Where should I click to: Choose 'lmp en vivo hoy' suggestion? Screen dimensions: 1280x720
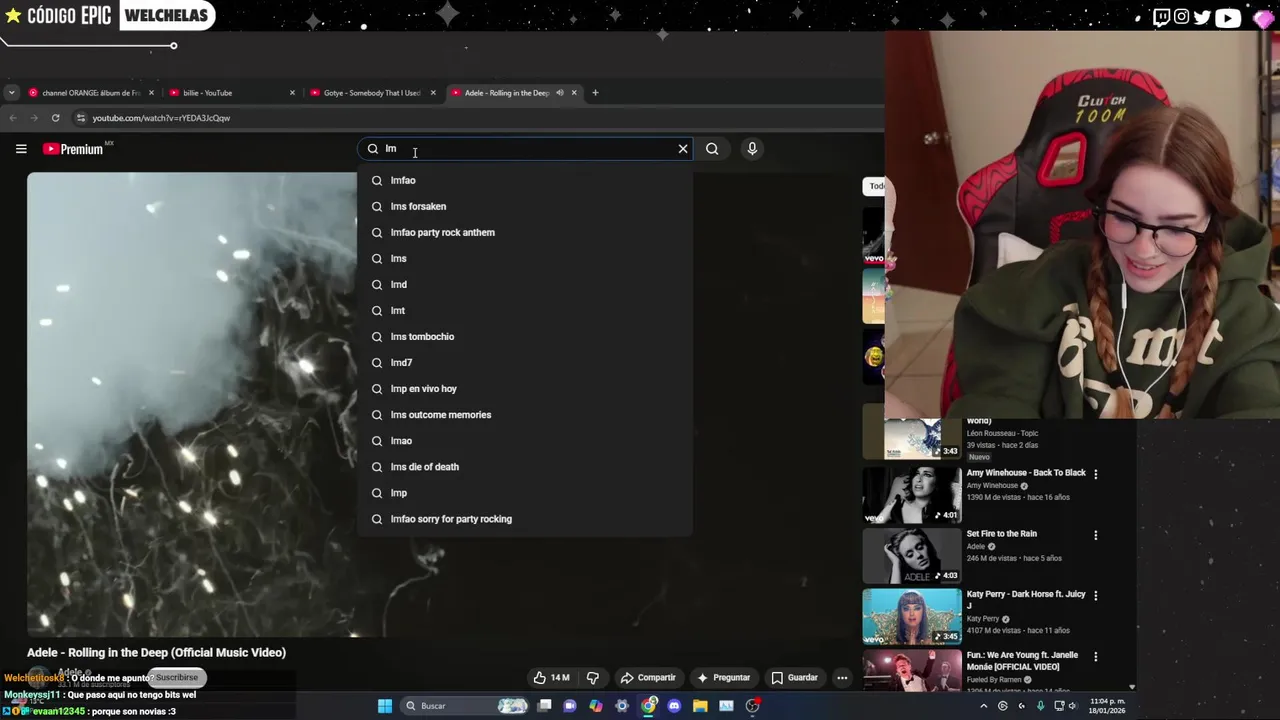point(525,388)
